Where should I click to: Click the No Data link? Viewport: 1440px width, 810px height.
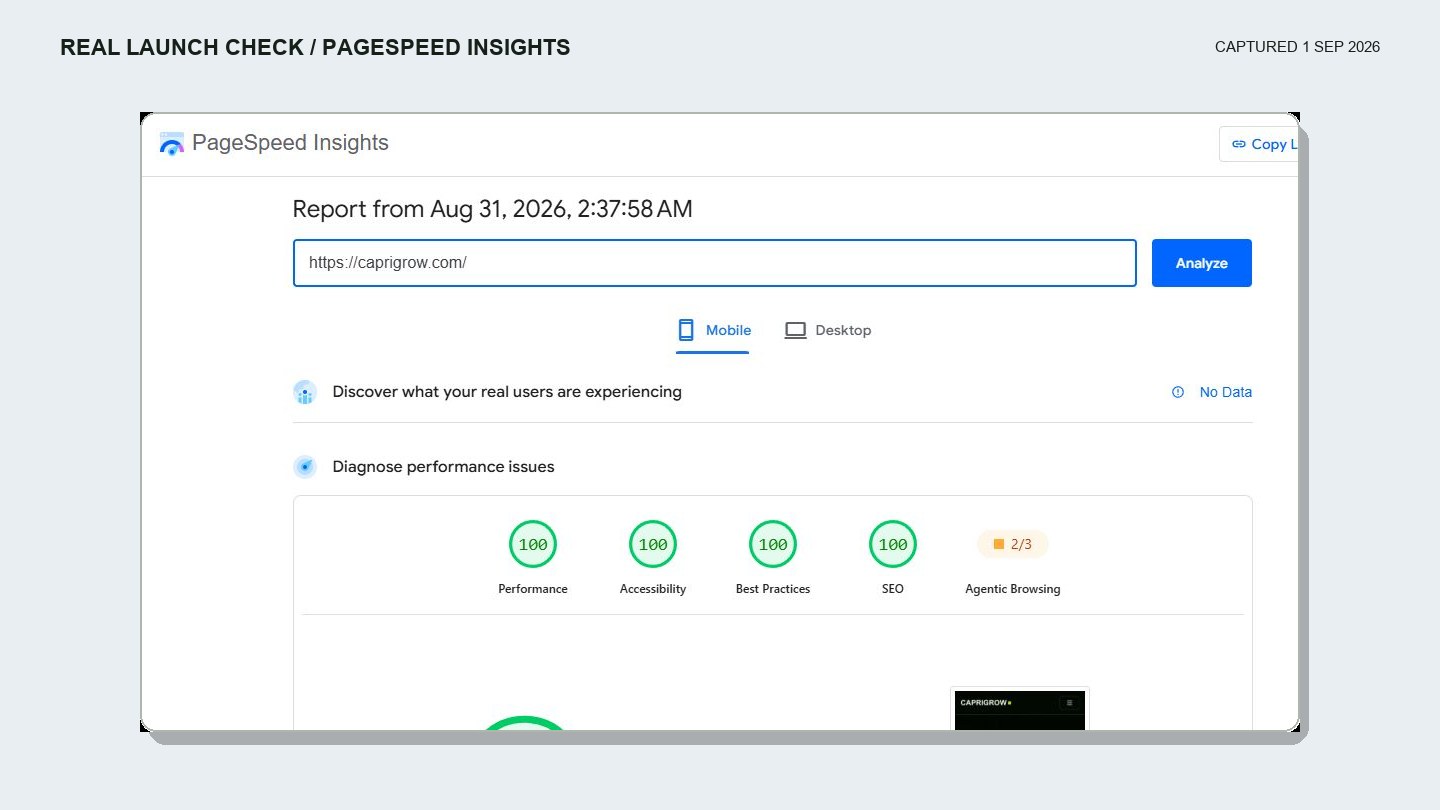point(1226,392)
